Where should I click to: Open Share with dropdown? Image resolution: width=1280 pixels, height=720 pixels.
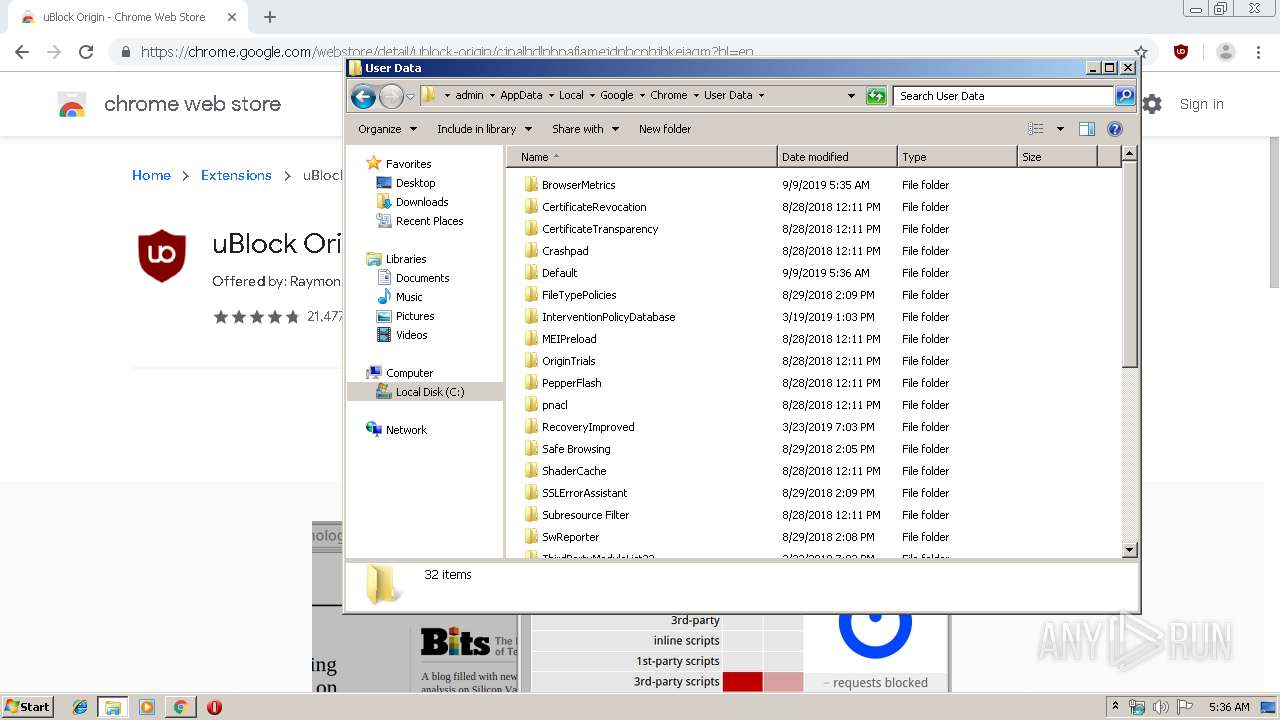(585, 129)
